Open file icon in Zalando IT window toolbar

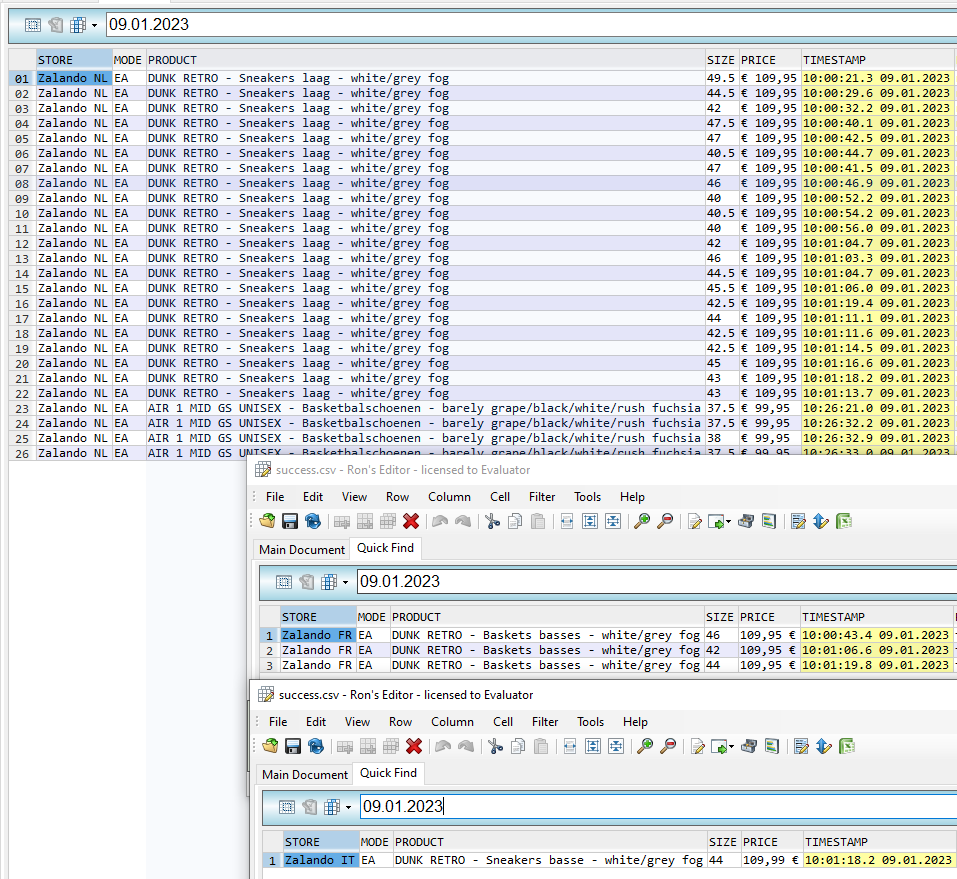coord(270,746)
